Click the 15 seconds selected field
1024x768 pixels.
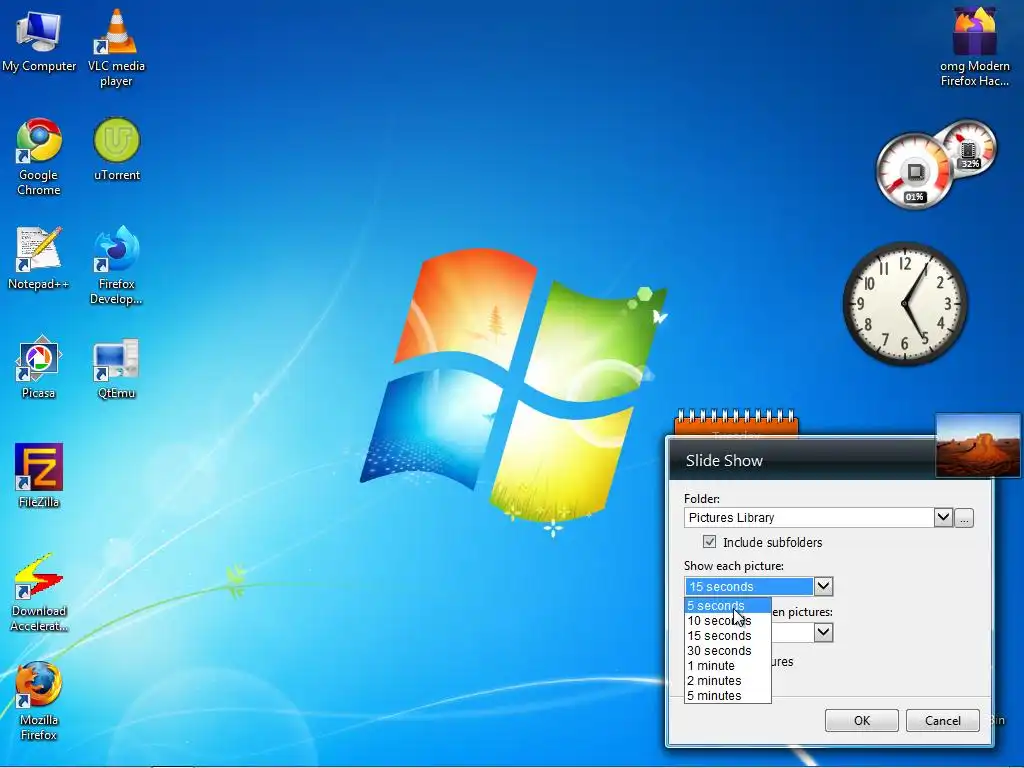(749, 586)
